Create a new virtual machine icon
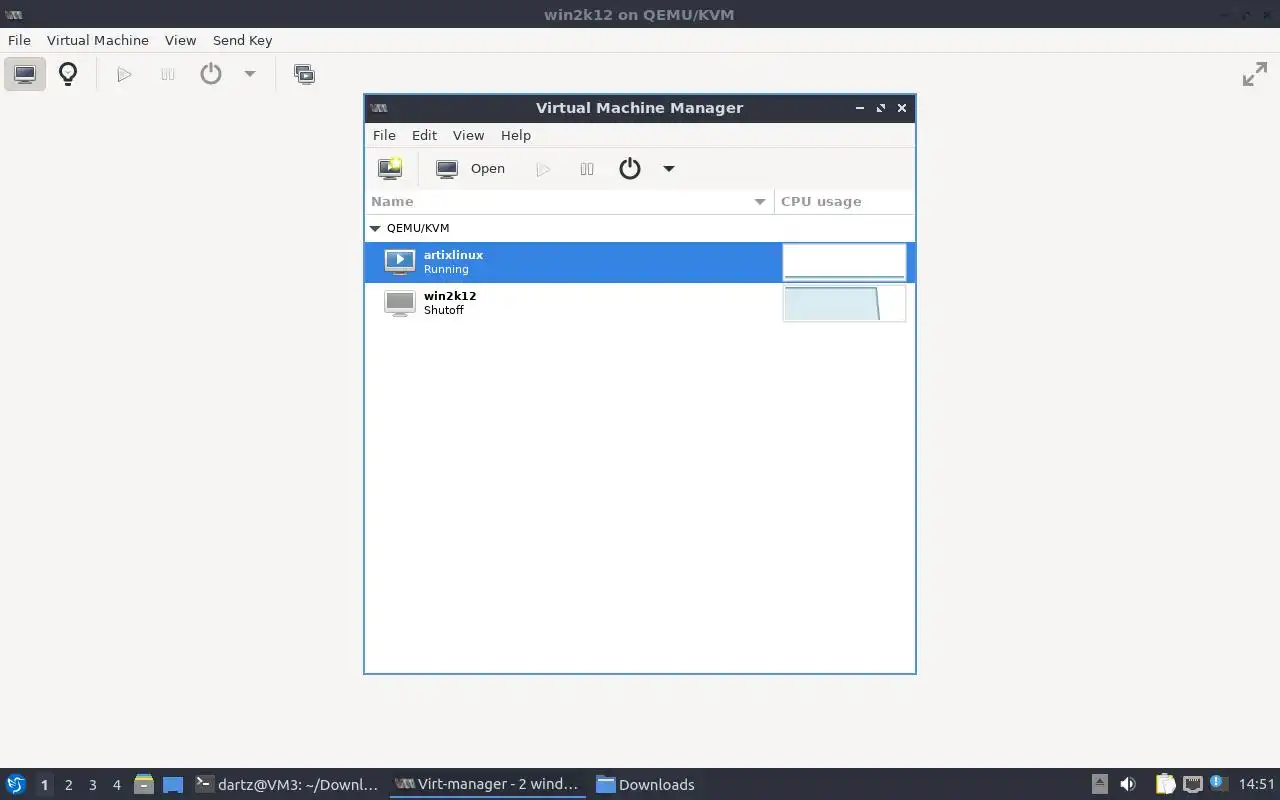The height and width of the screenshot is (800, 1280). [390, 169]
